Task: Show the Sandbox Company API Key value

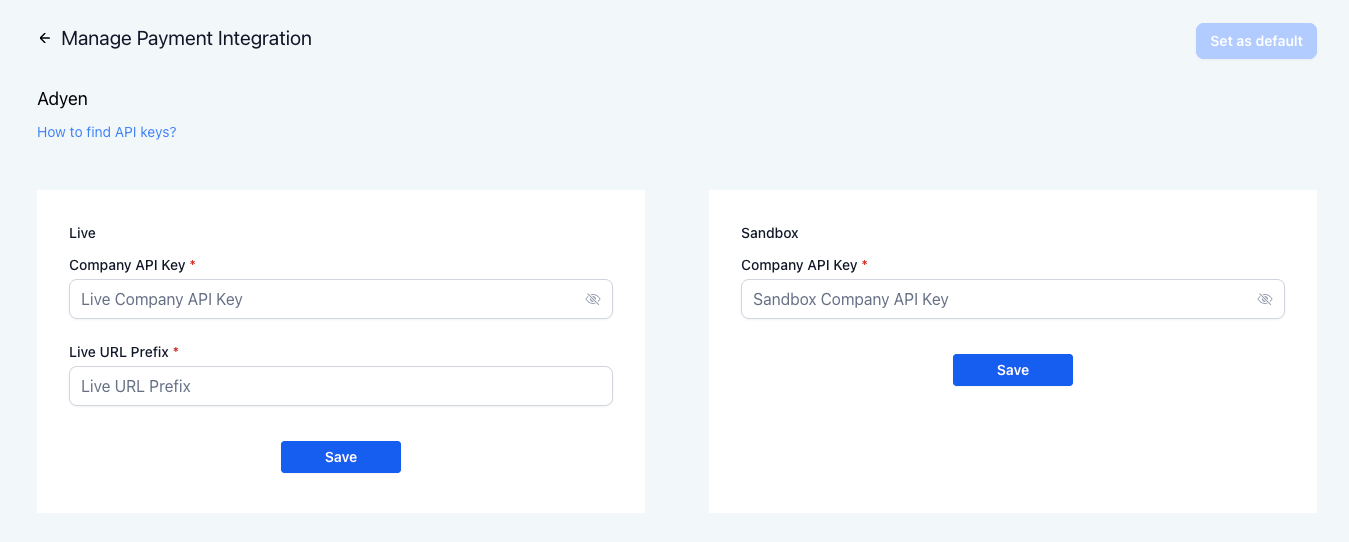Action: pyautogui.click(x=1265, y=299)
